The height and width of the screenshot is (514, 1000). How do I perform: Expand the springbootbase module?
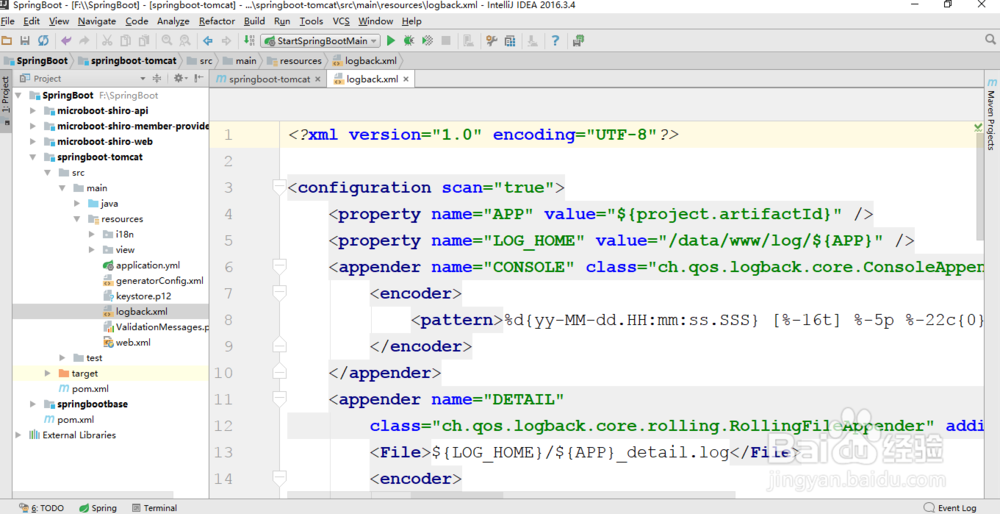pos(33,404)
